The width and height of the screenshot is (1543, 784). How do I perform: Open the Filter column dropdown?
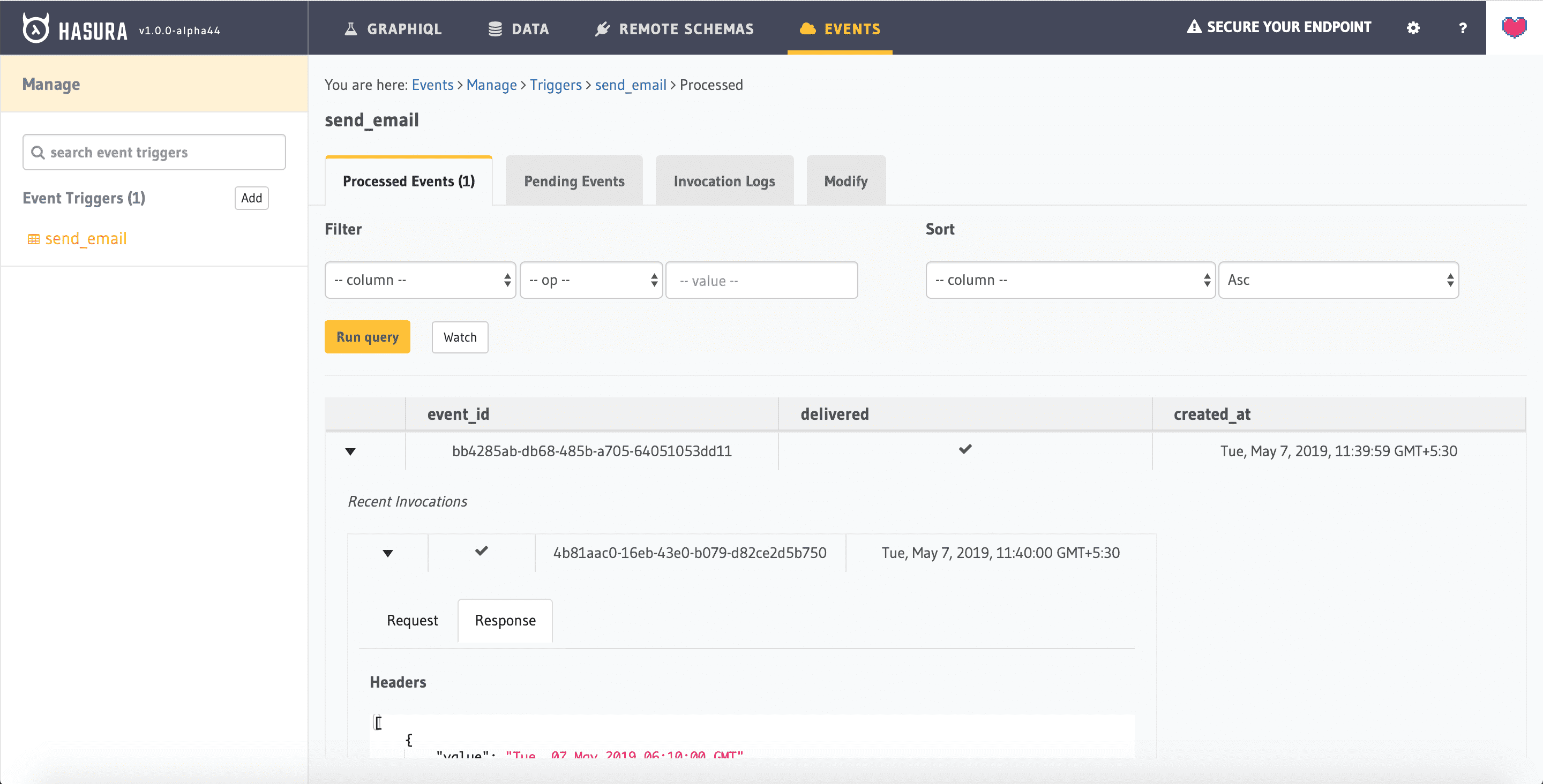coord(418,280)
